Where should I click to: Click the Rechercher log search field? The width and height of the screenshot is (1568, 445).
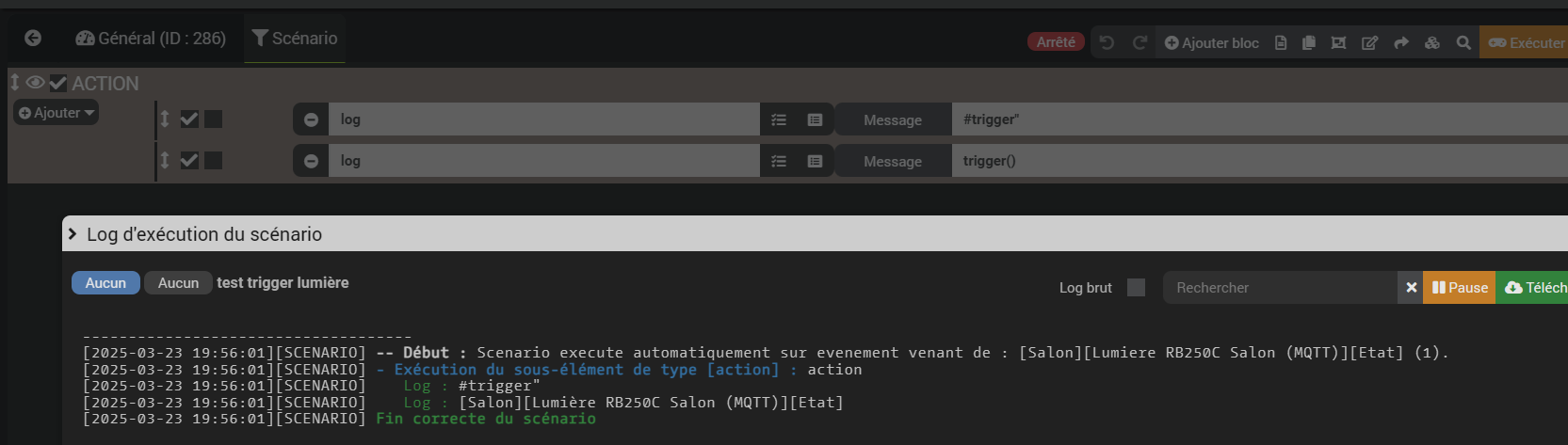tap(1281, 288)
